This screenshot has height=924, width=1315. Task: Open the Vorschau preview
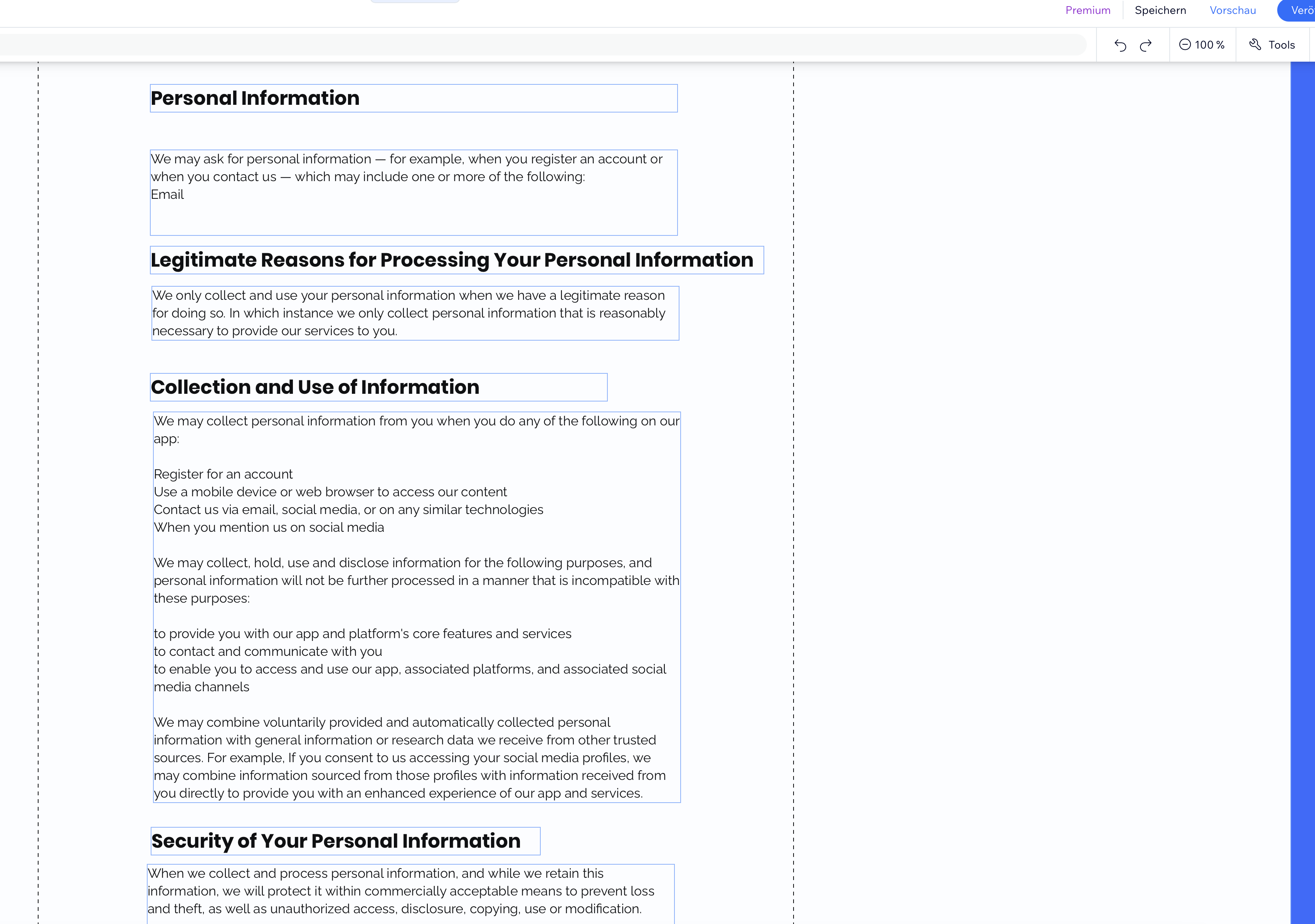(1232, 10)
